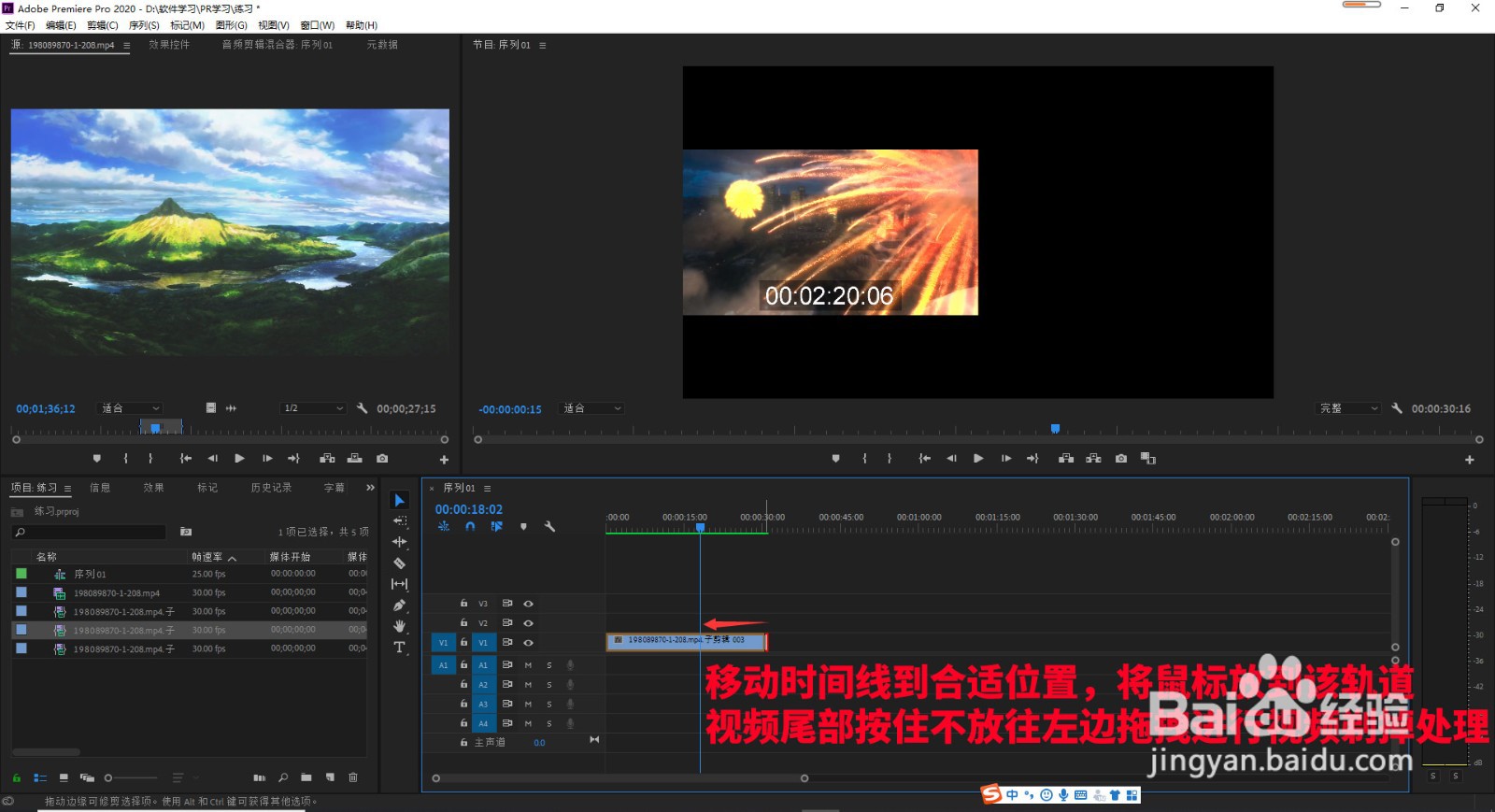Select the Razor tool

(400, 563)
